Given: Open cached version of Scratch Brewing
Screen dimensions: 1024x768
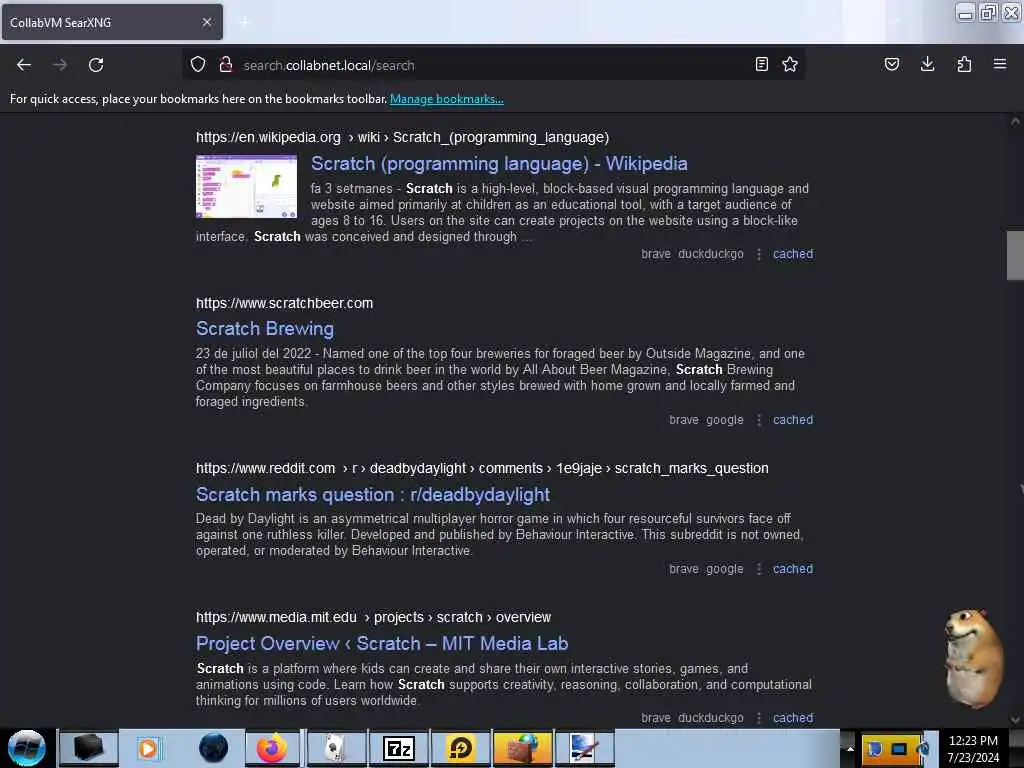Looking at the screenshot, I should pos(793,419).
